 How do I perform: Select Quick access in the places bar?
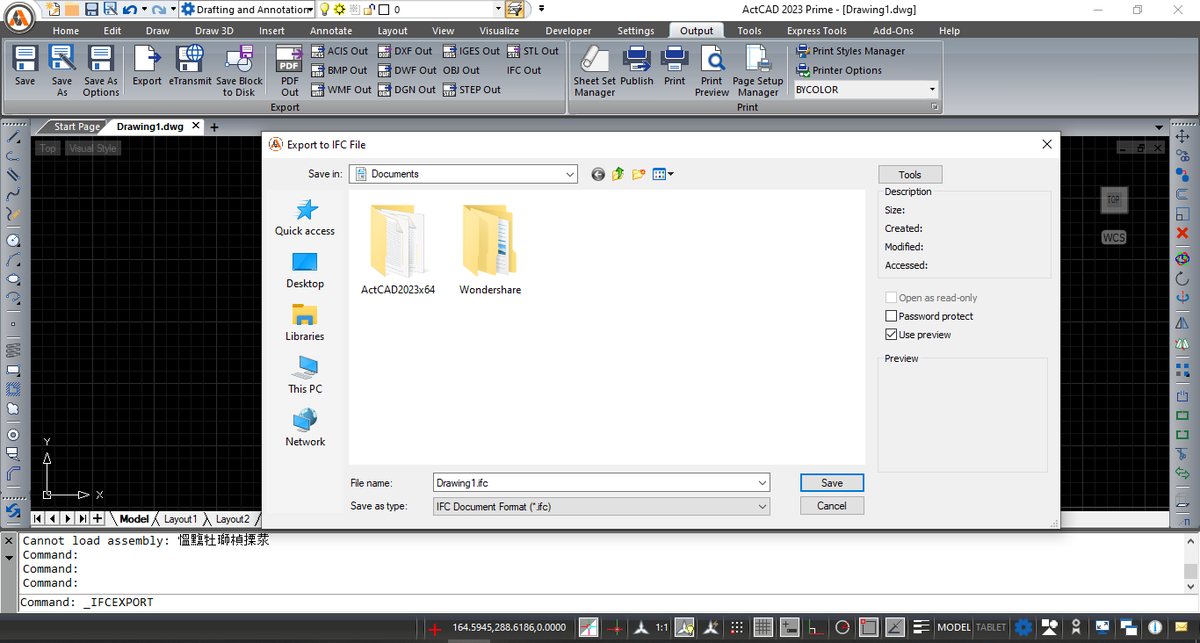tap(305, 217)
